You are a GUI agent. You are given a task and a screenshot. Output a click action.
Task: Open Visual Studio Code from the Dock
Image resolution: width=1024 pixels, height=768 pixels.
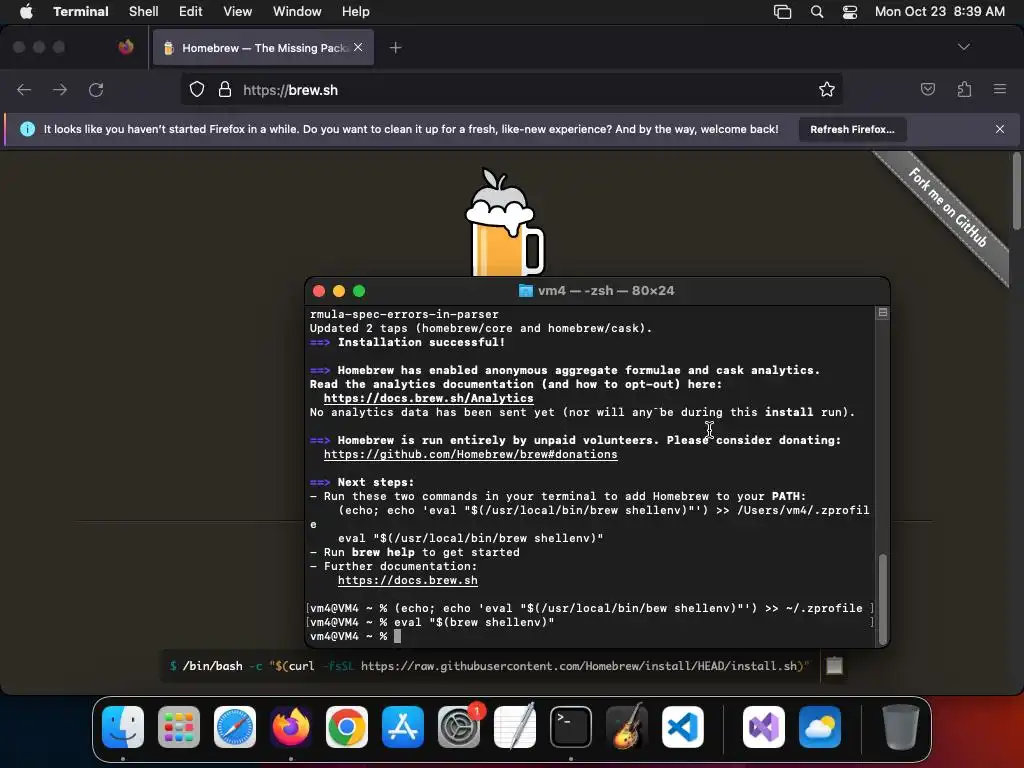click(683, 727)
